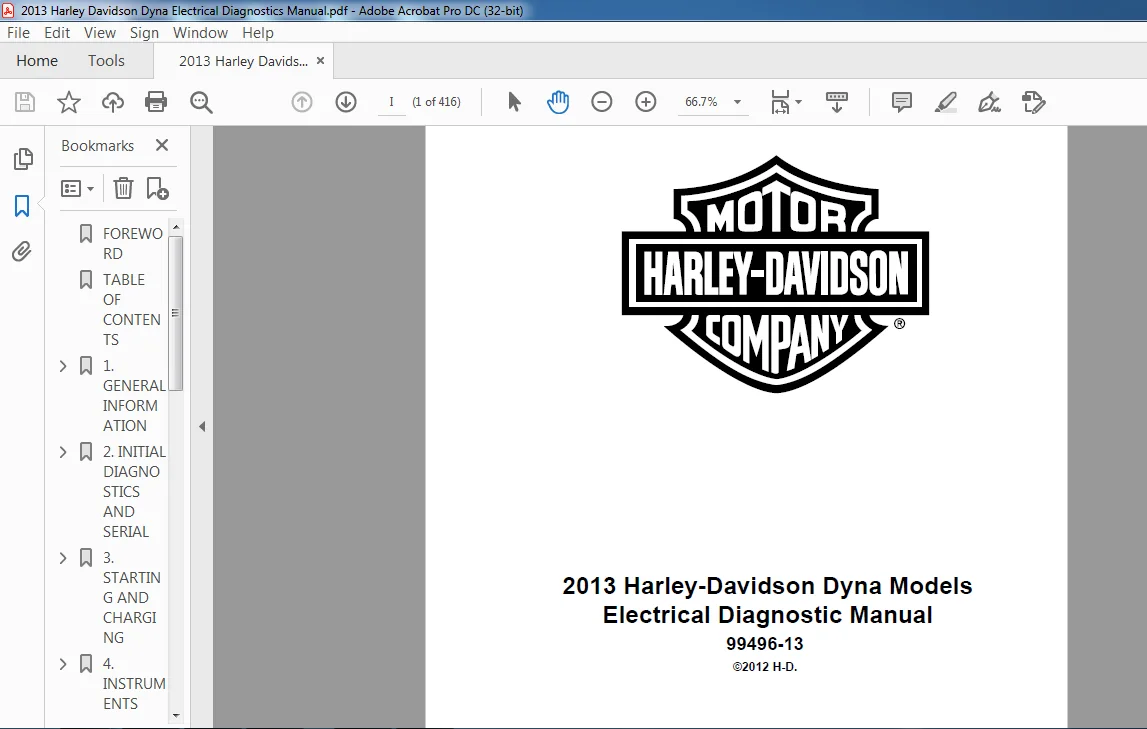
Task: Click the bookmarks panel scrollbar thumb
Action: tap(176, 314)
